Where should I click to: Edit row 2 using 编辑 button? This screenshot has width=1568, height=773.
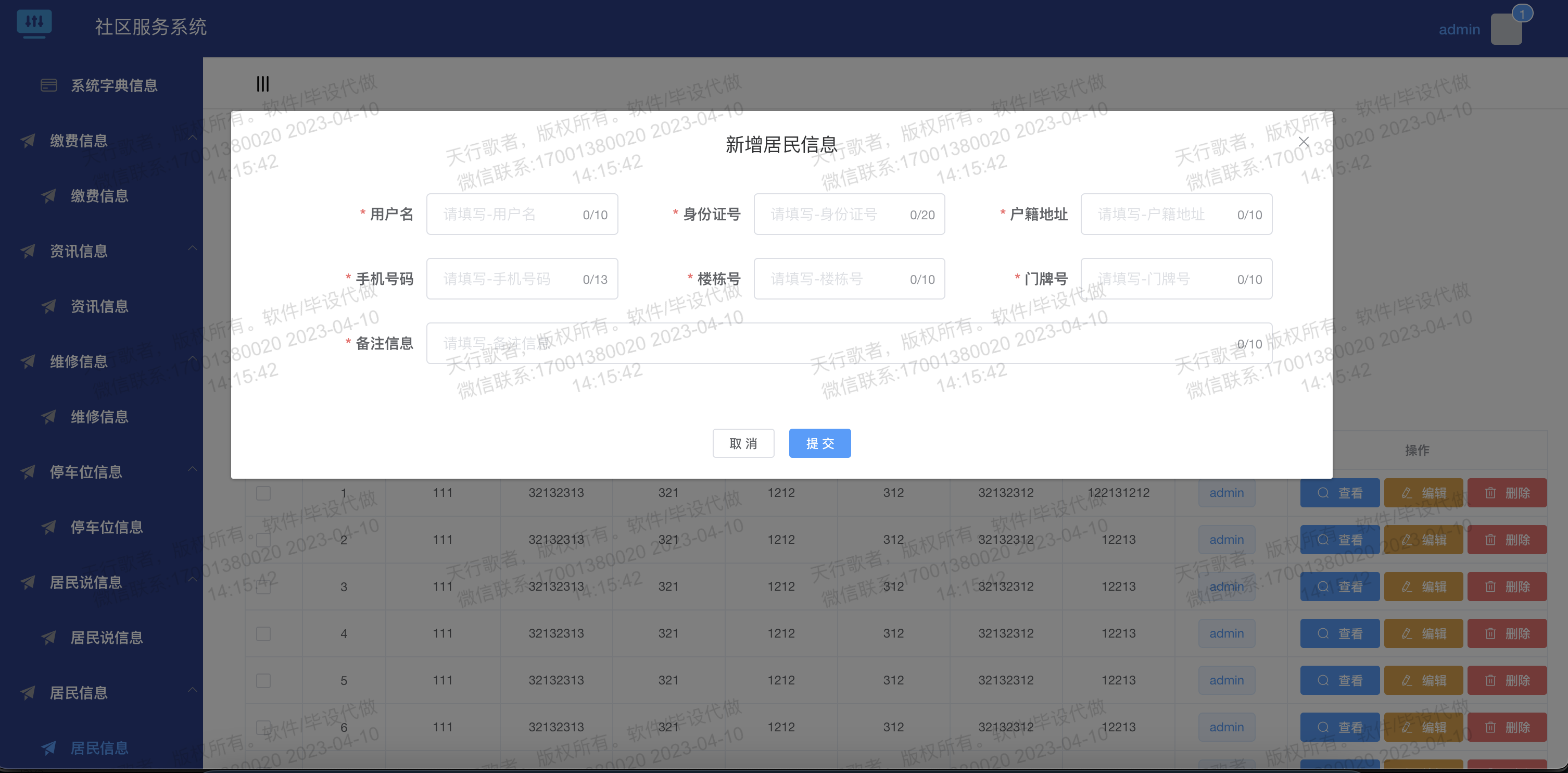[x=1423, y=540]
